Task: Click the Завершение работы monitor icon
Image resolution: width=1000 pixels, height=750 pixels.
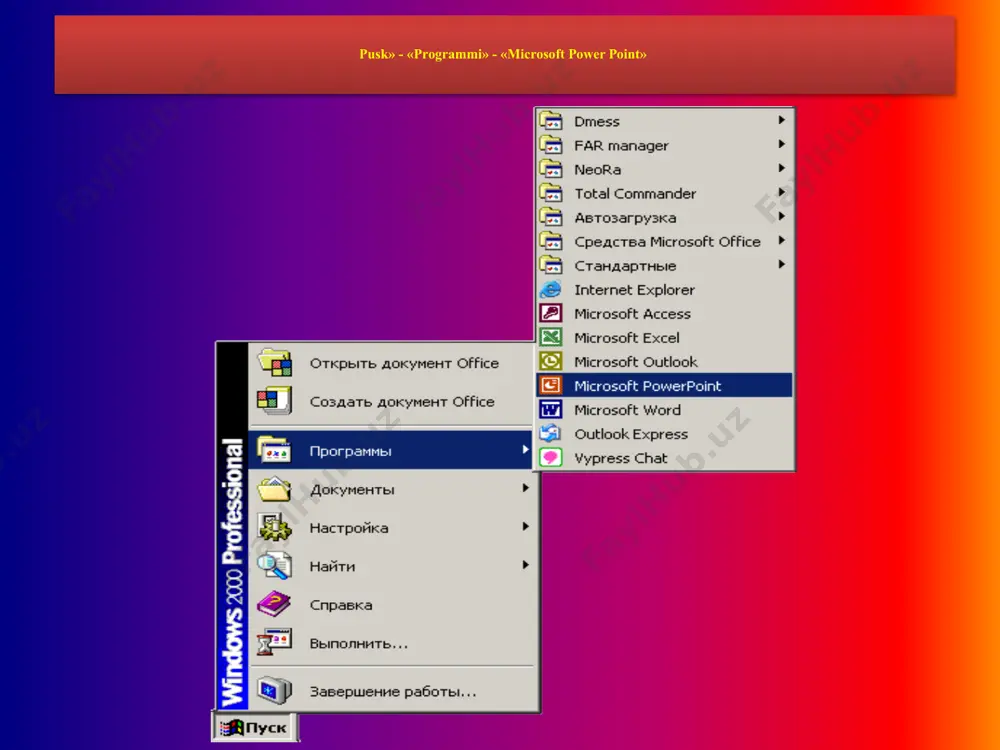Action: click(x=275, y=691)
